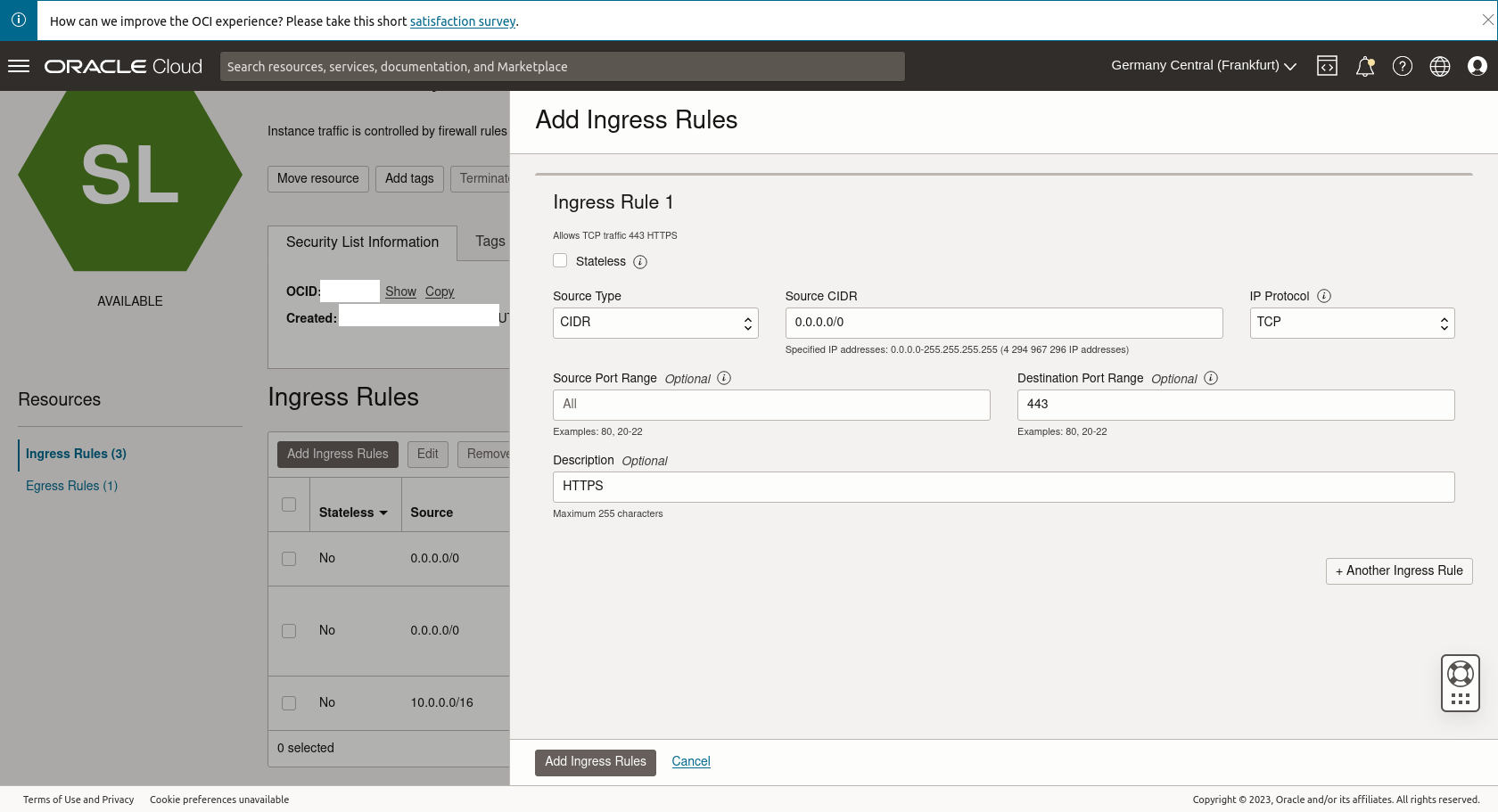
Task: Toggle the select-all checkbox in table header
Action: click(x=289, y=504)
